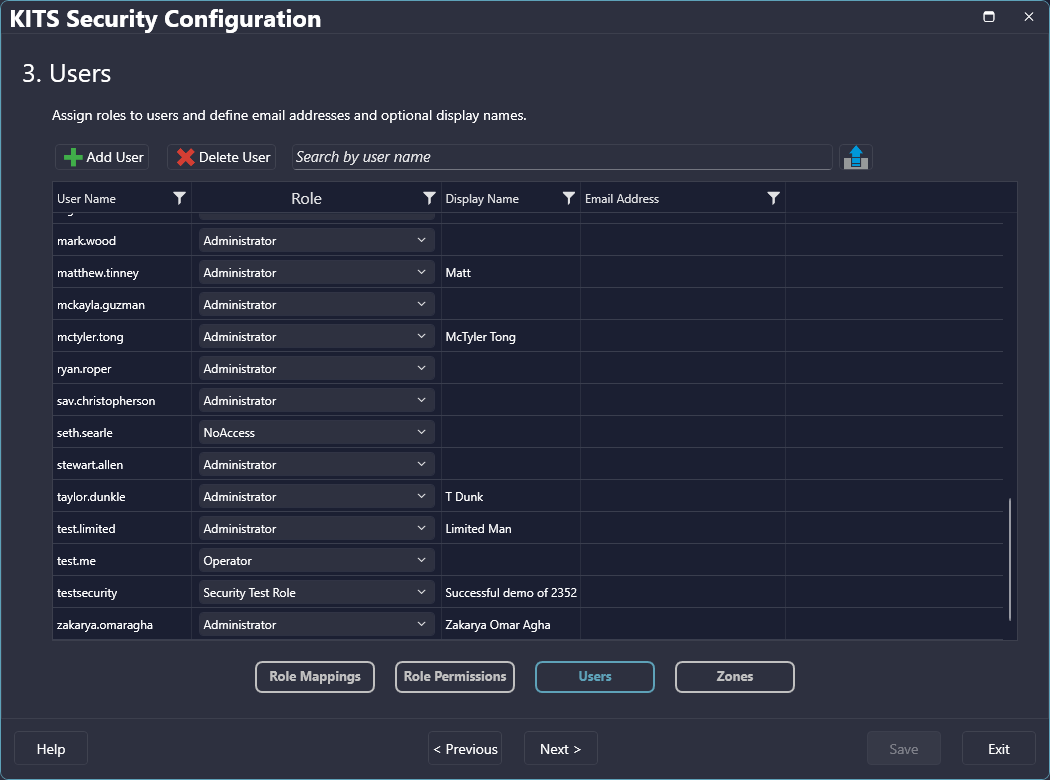Maximize the KITS Security Configuration window
Image resolution: width=1050 pixels, height=780 pixels.
coord(989,17)
